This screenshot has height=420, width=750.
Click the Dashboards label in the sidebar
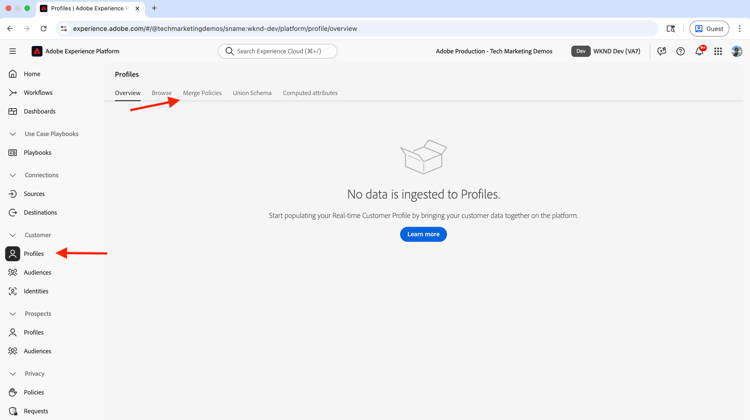click(x=40, y=111)
